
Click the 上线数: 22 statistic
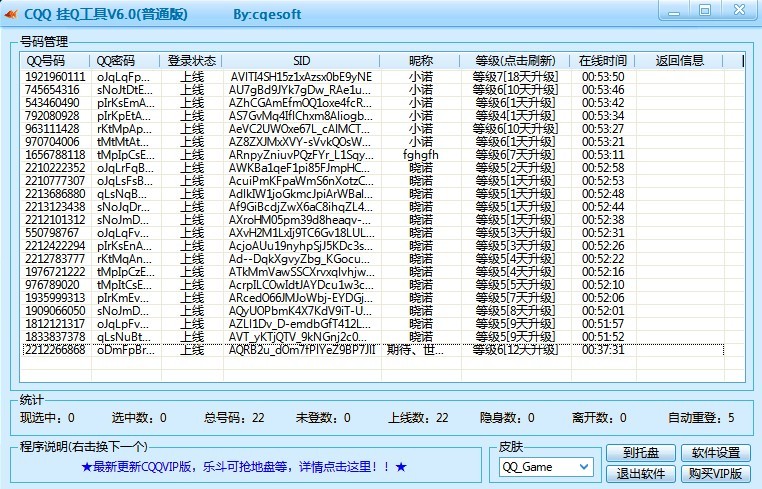418,418
